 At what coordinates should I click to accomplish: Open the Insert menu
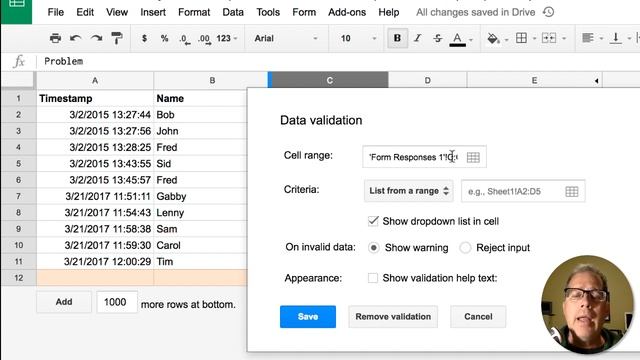pyautogui.click(x=153, y=12)
